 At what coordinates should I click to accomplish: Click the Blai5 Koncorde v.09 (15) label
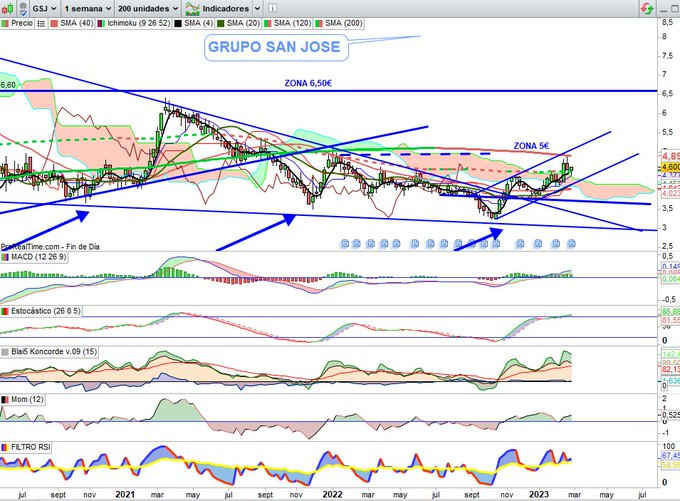pyautogui.click(x=54, y=351)
